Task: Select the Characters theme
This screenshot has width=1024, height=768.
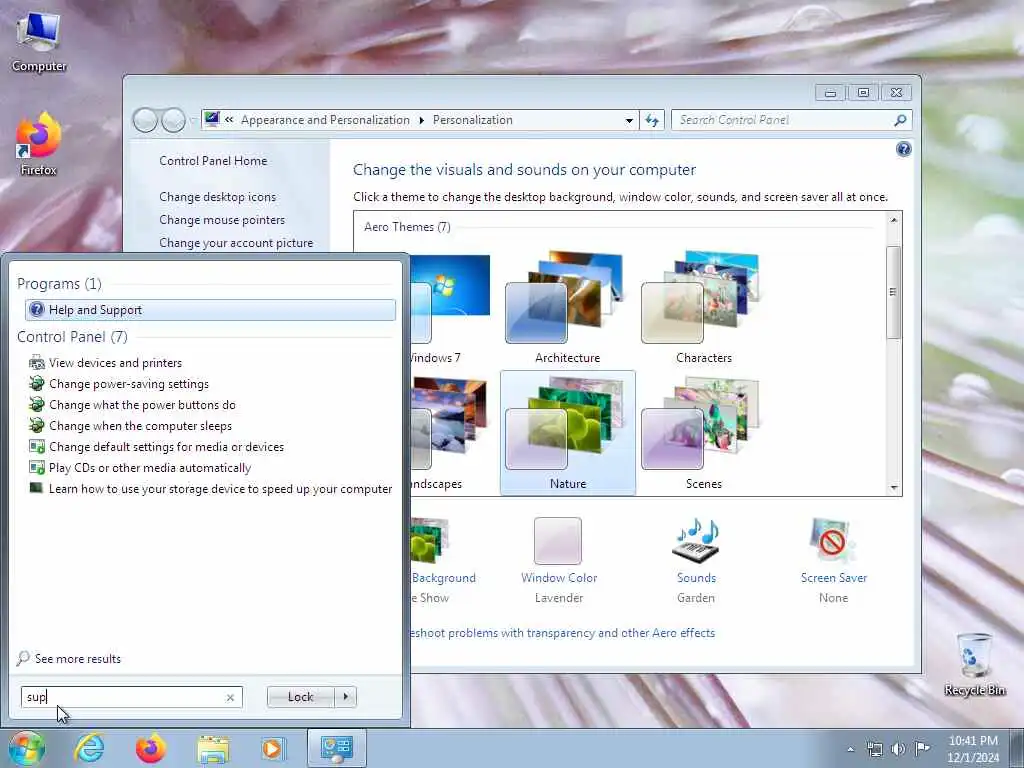Action: click(x=703, y=307)
